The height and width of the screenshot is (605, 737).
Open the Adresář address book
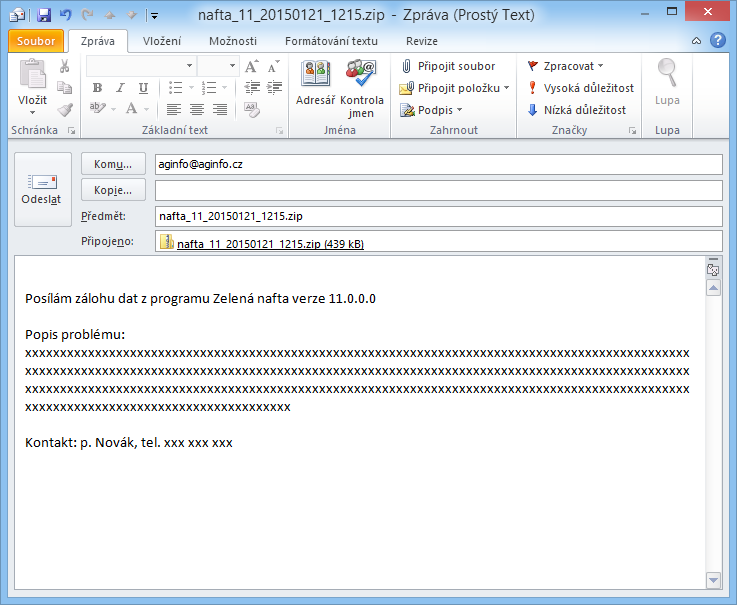pyautogui.click(x=315, y=83)
